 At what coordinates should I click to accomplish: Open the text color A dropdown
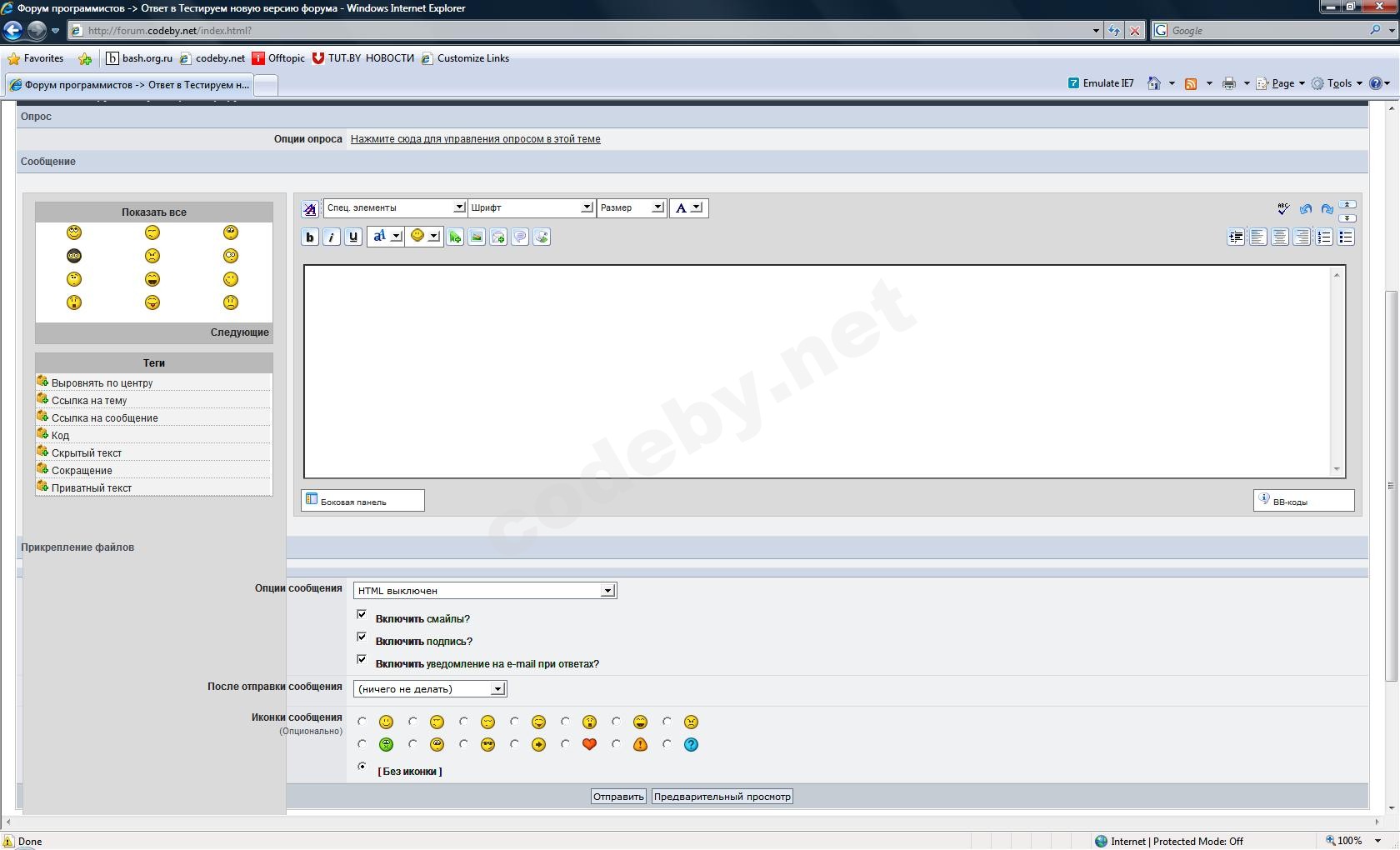click(x=688, y=207)
